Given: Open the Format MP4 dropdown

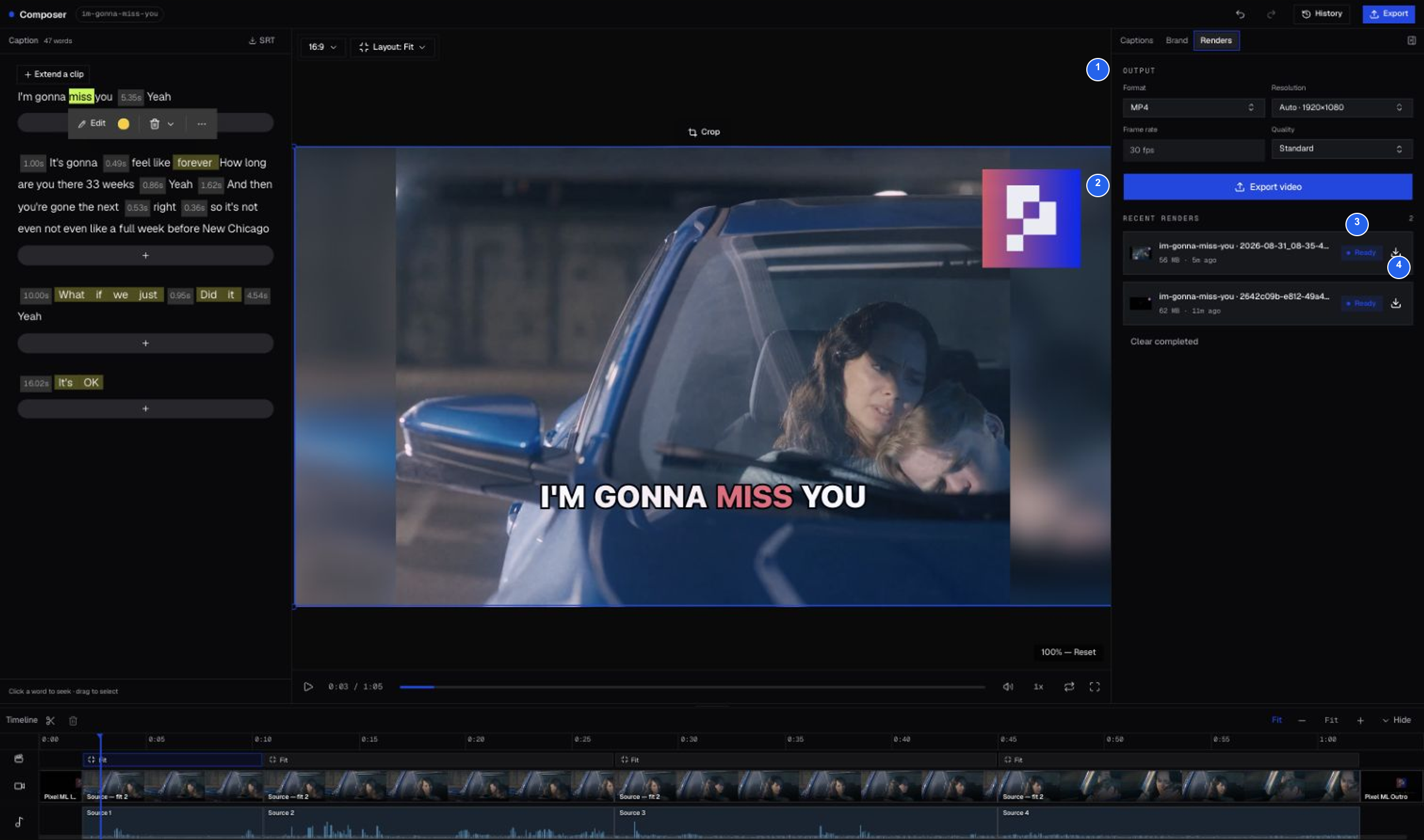Looking at the screenshot, I should 1193,108.
